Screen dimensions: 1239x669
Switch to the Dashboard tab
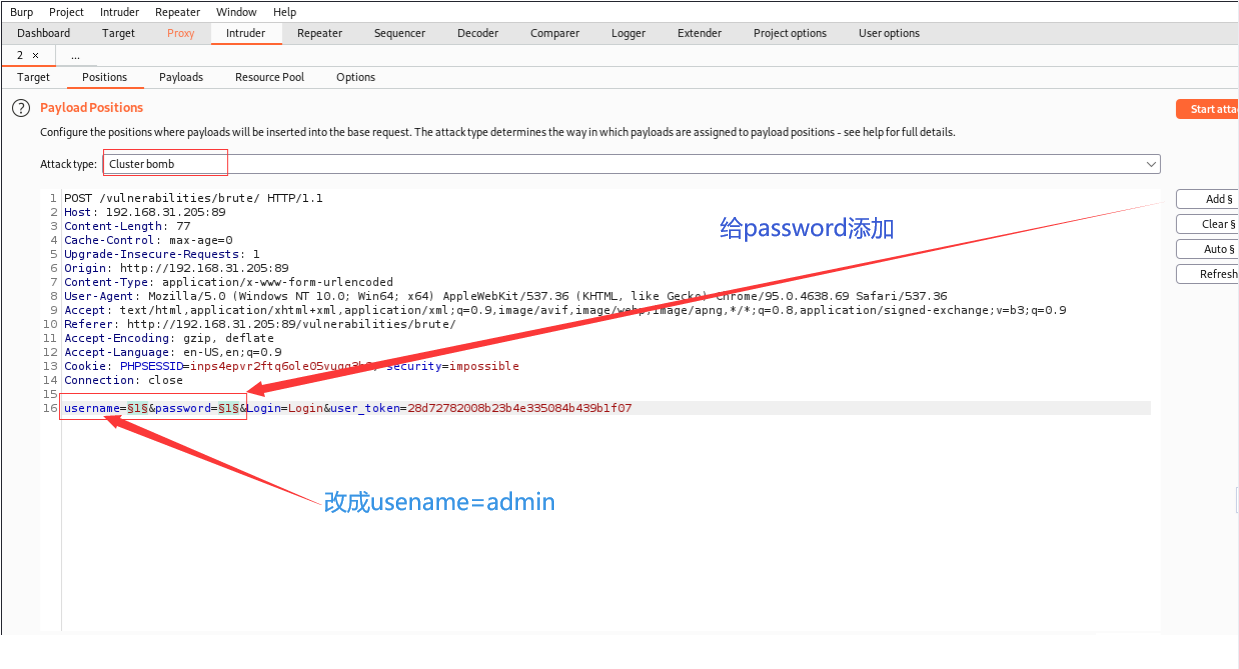pos(44,33)
